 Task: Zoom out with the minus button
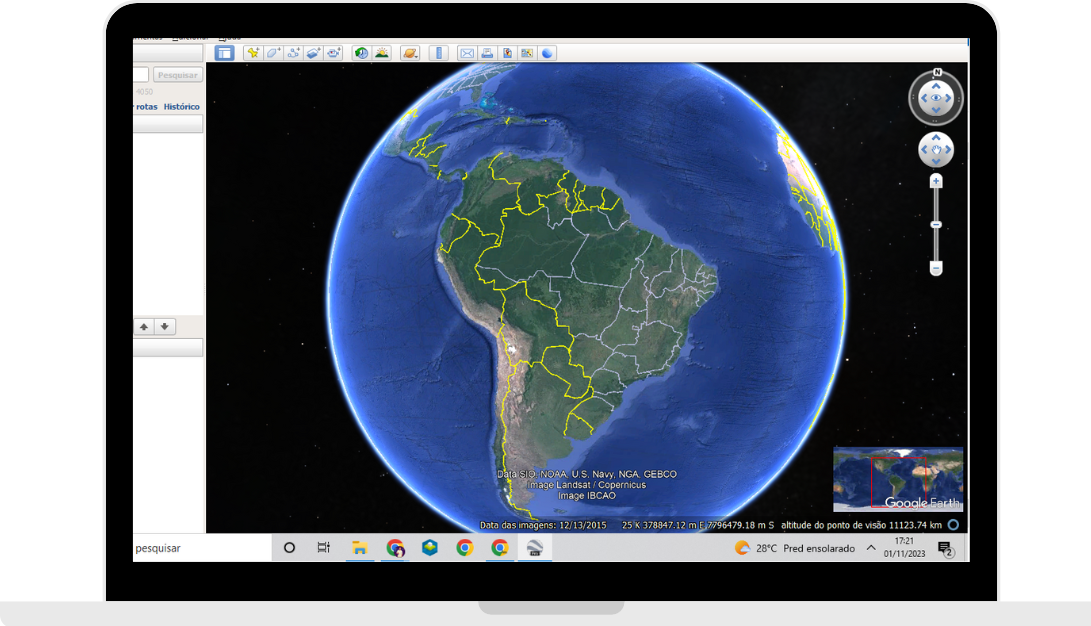[936, 268]
